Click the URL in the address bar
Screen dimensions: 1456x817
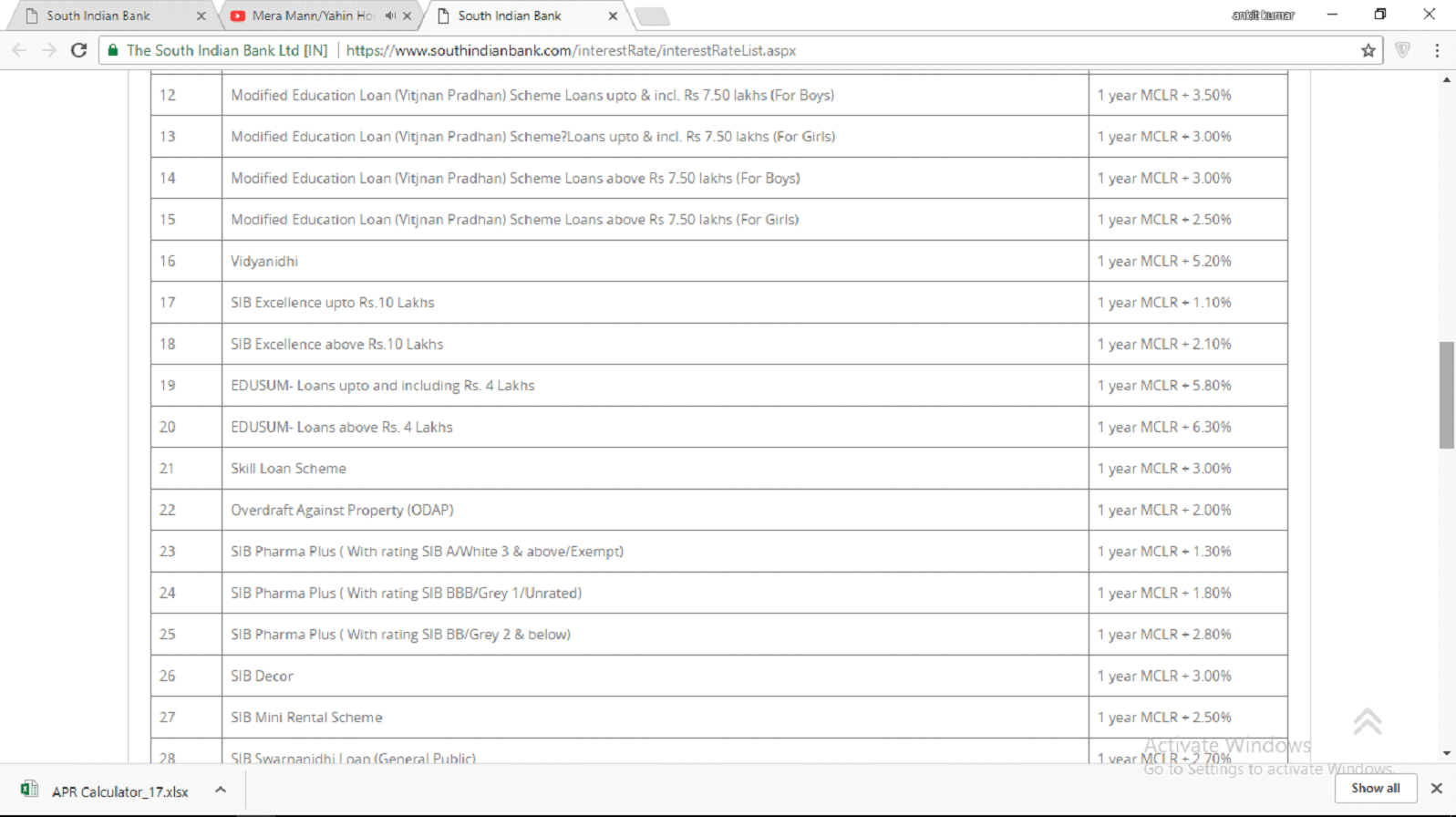(571, 50)
